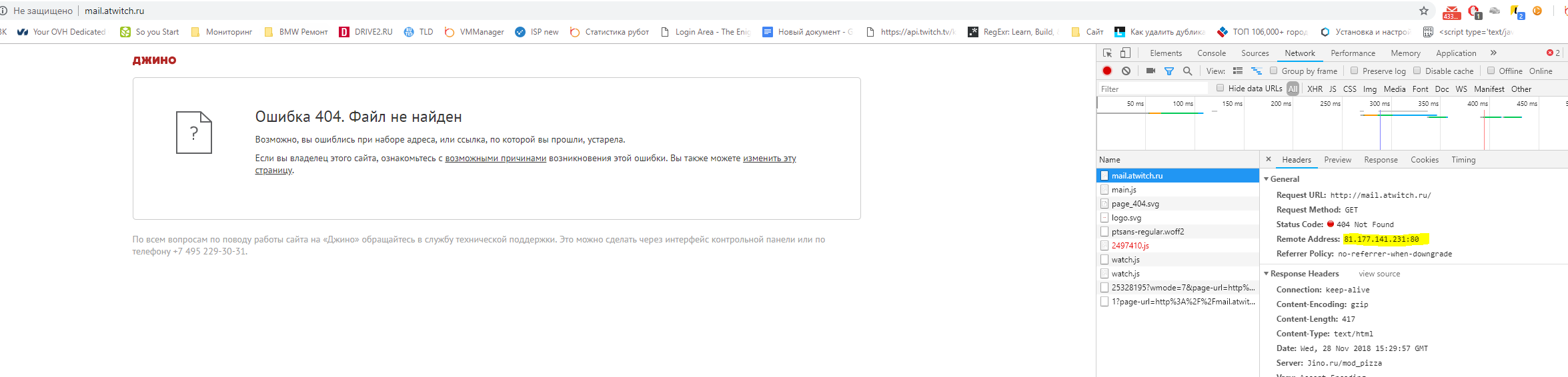Screen dimensions: 1568x377
Task: Tick the Hide data URLs checkbox
Action: click(x=1220, y=88)
